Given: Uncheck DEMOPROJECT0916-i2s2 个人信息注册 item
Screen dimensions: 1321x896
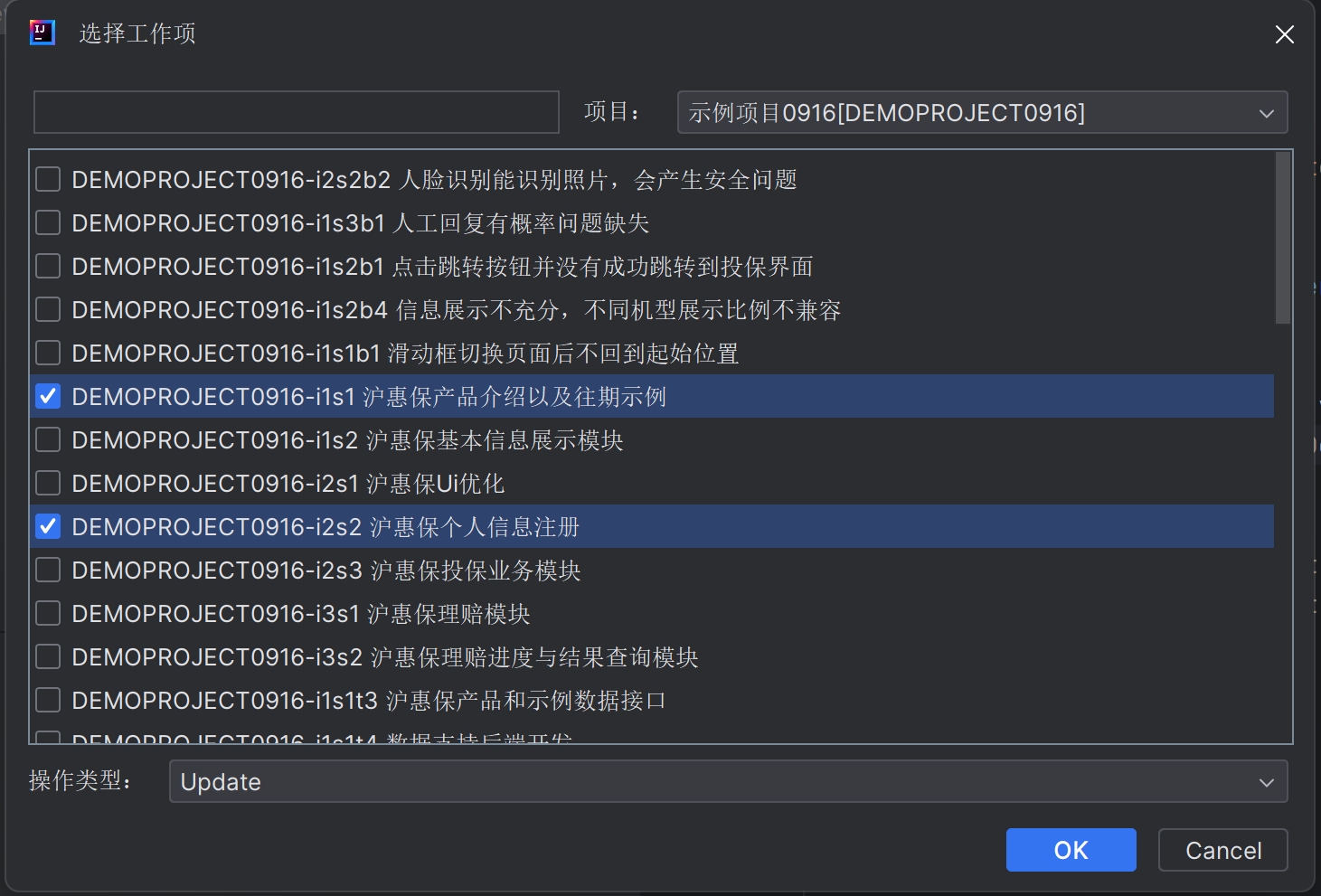Looking at the screenshot, I should pos(47,526).
